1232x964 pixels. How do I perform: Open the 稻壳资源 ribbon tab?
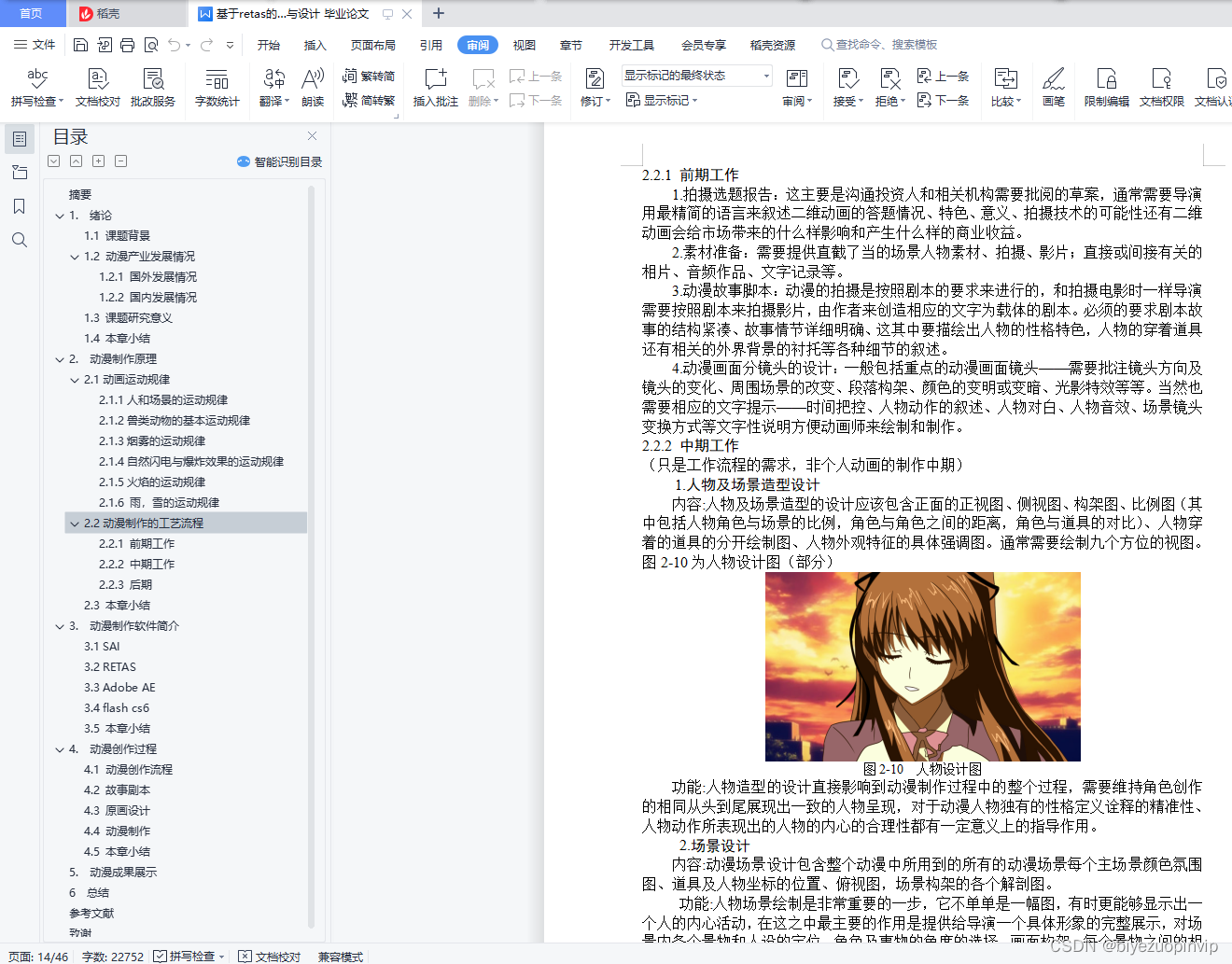(x=773, y=45)
